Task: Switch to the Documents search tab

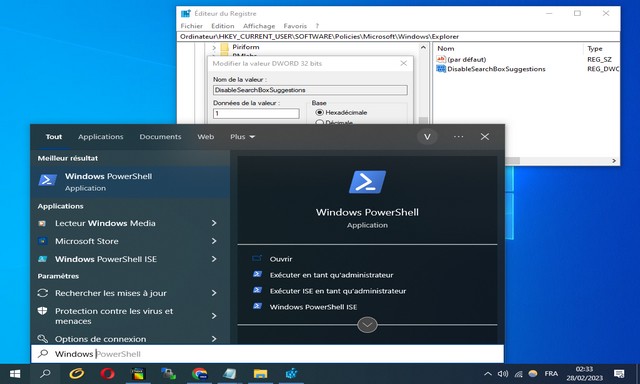Action: tap(160, 137)
